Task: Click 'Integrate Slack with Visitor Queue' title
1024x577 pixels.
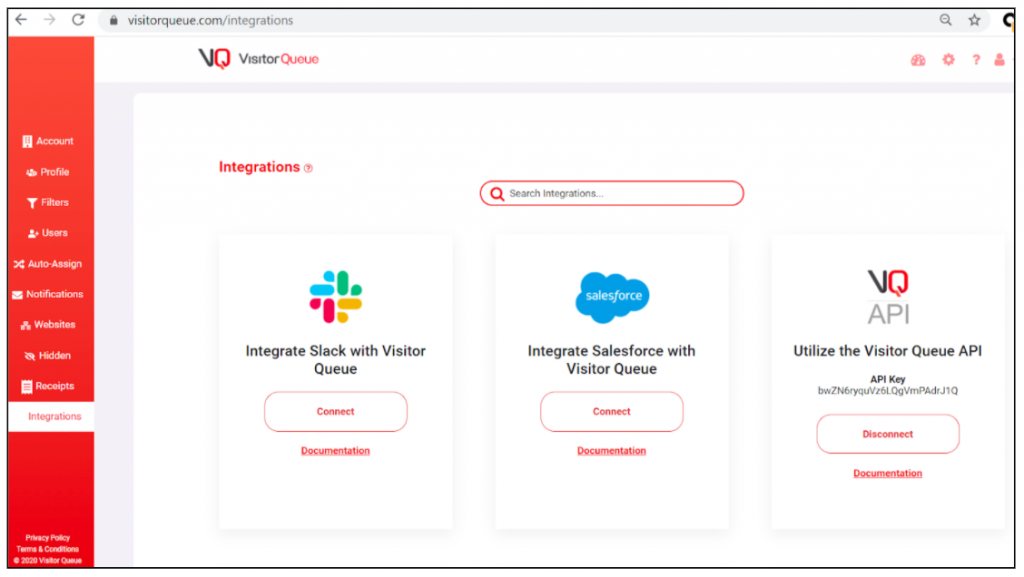Action: [x=336, y=360]
